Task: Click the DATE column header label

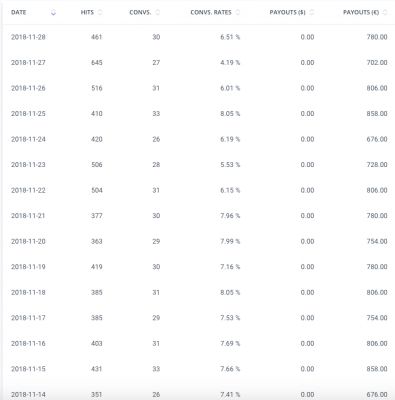Action: tap(18, 12)
